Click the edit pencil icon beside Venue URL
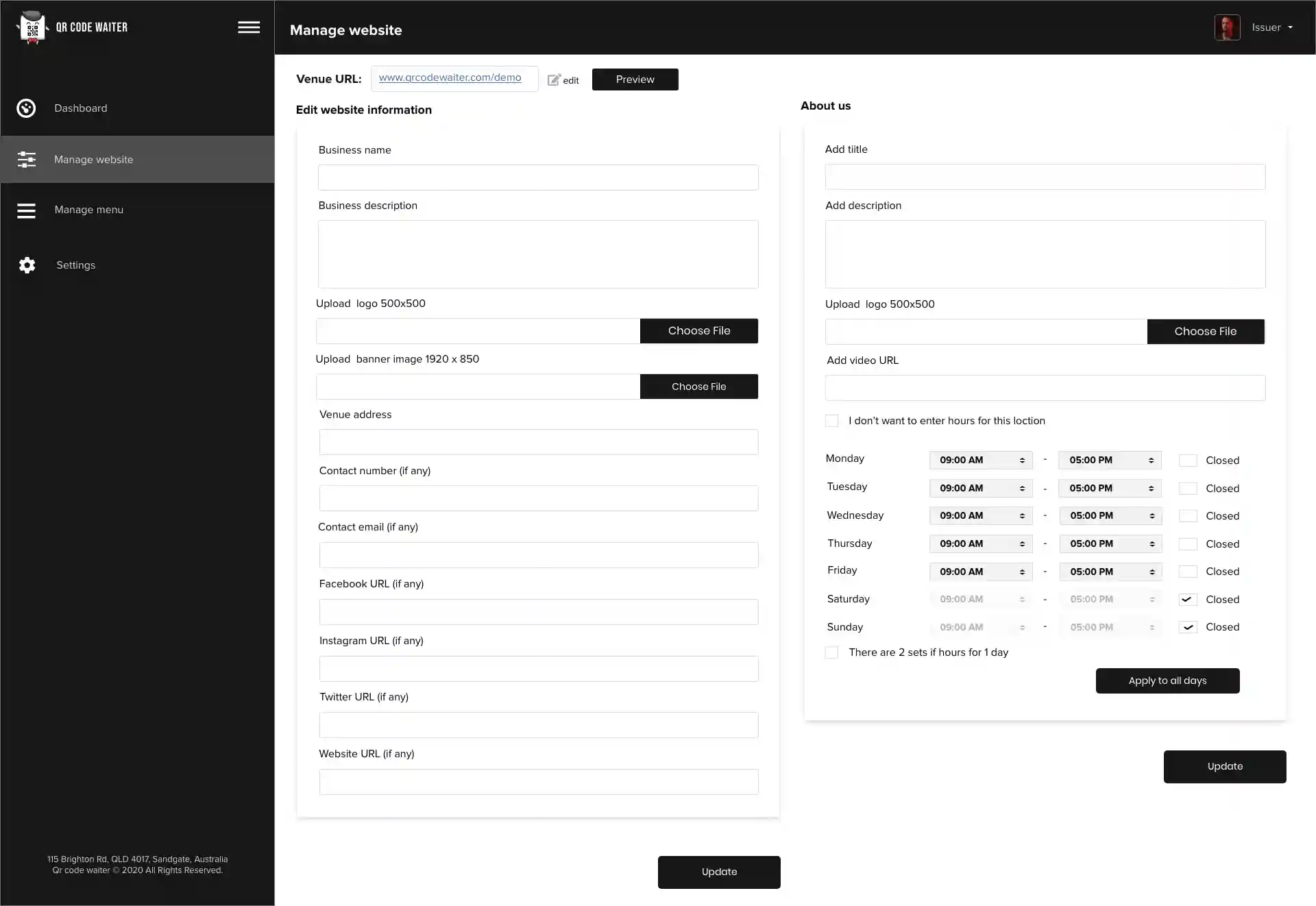1316x906 pixels. (x=554, y=80)
